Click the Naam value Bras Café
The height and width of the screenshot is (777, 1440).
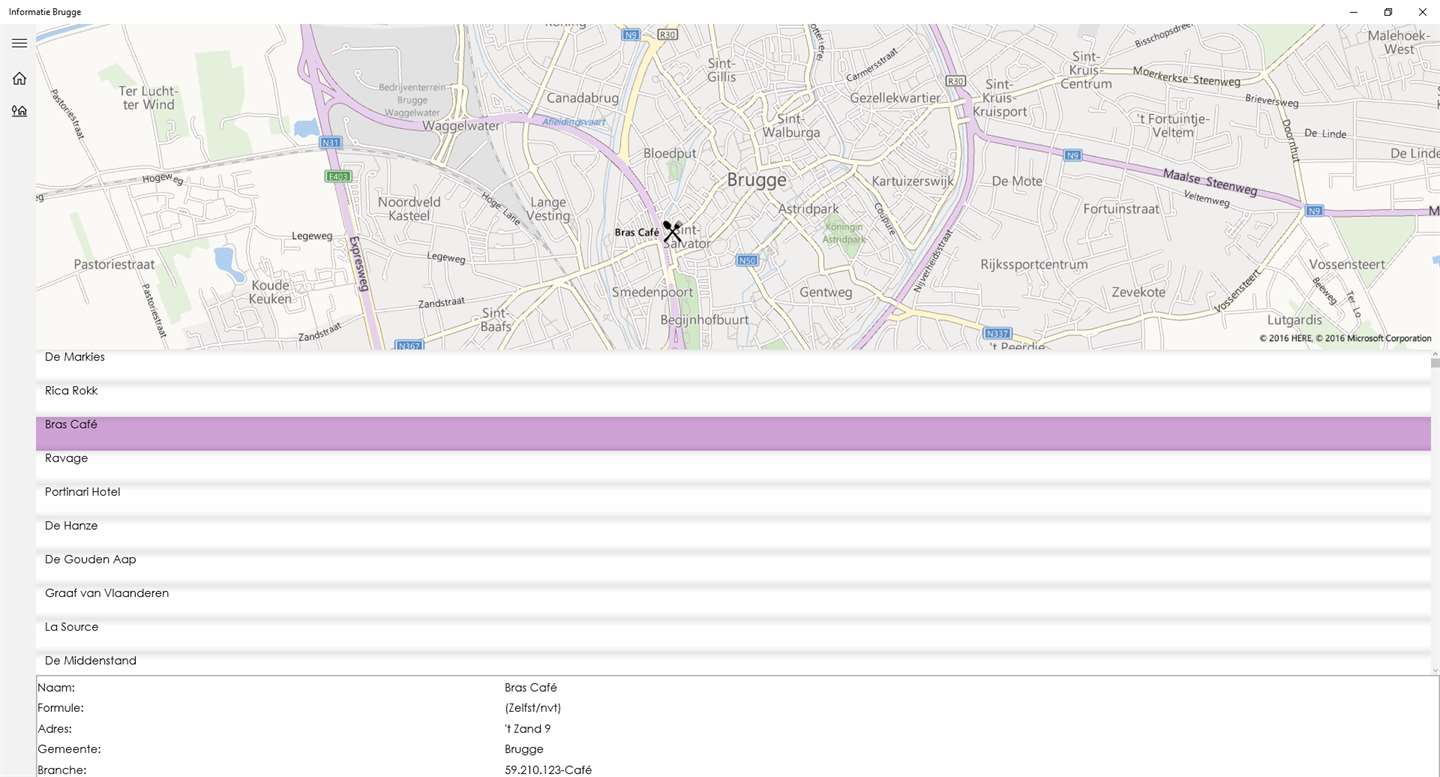[531, 688]
